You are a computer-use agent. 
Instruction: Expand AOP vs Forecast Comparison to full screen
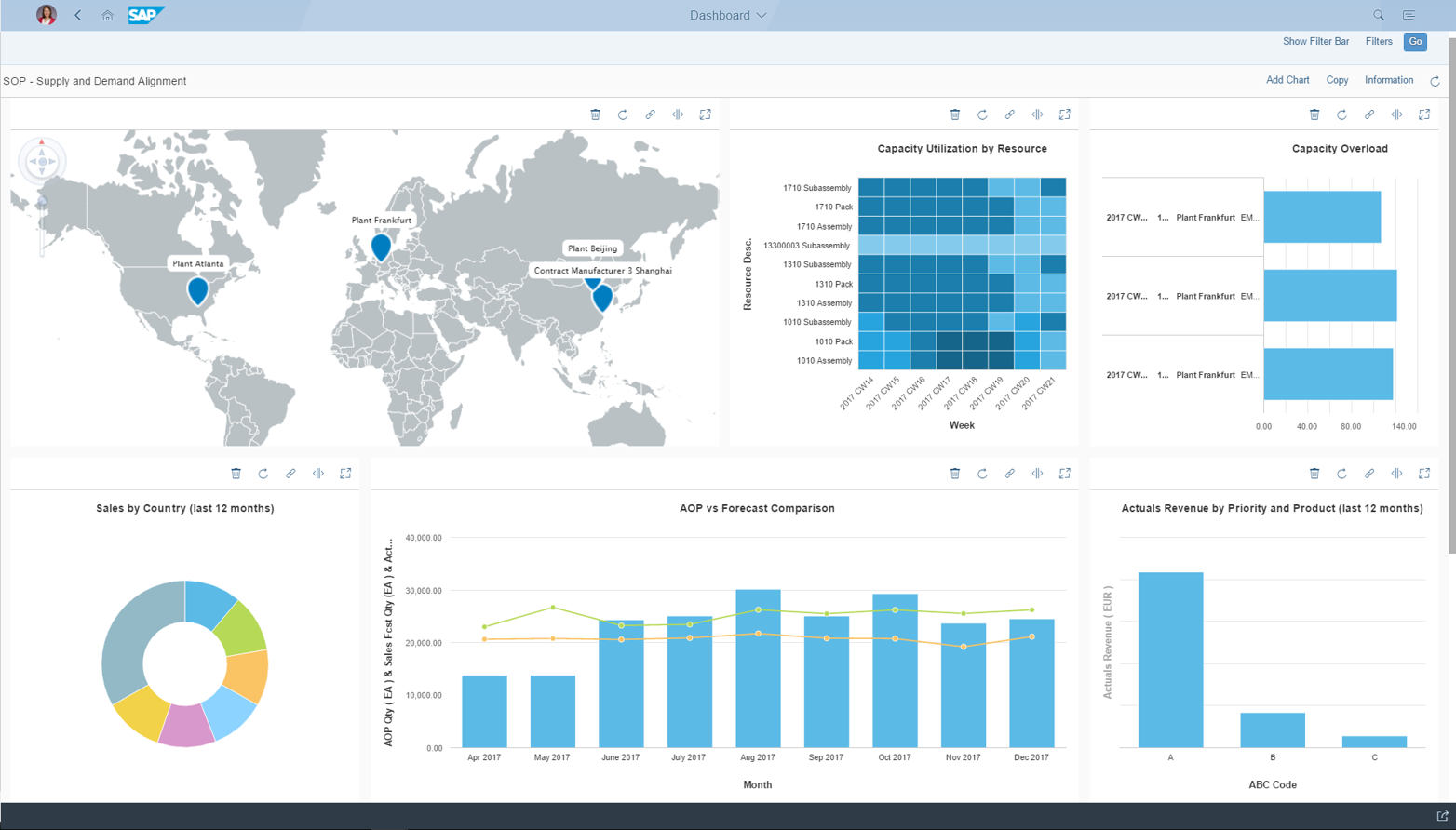(1065, 474)
